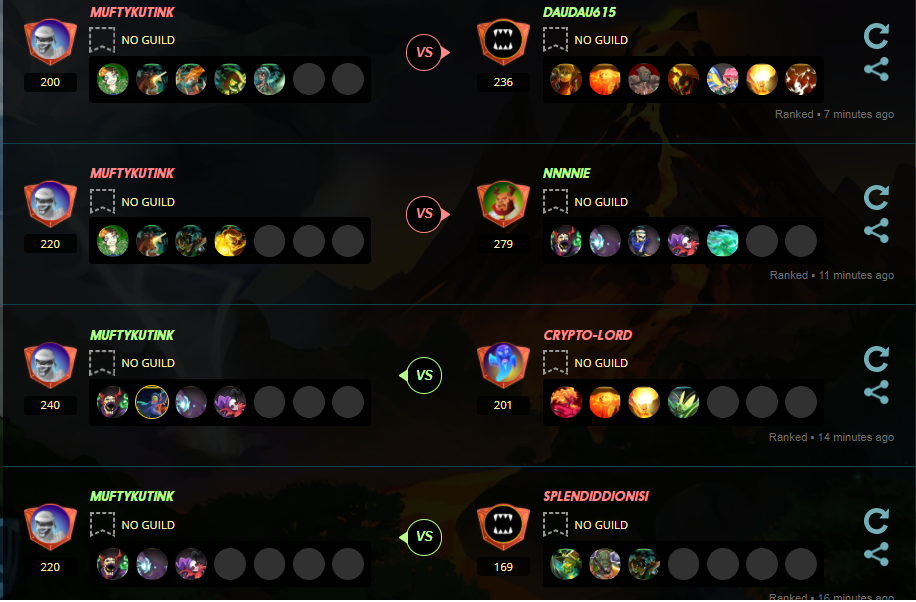Open DAUDAU615 player profile name
This screenshot has height=602, width=916.
click(x=579, y=12)
